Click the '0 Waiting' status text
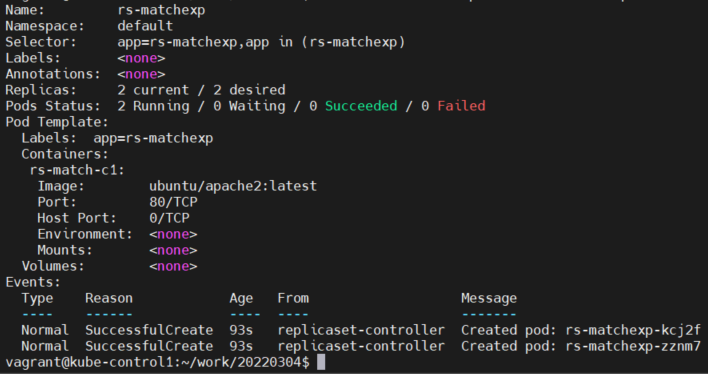708x374 pixels. pyautogui.click(x=249, y=106)
